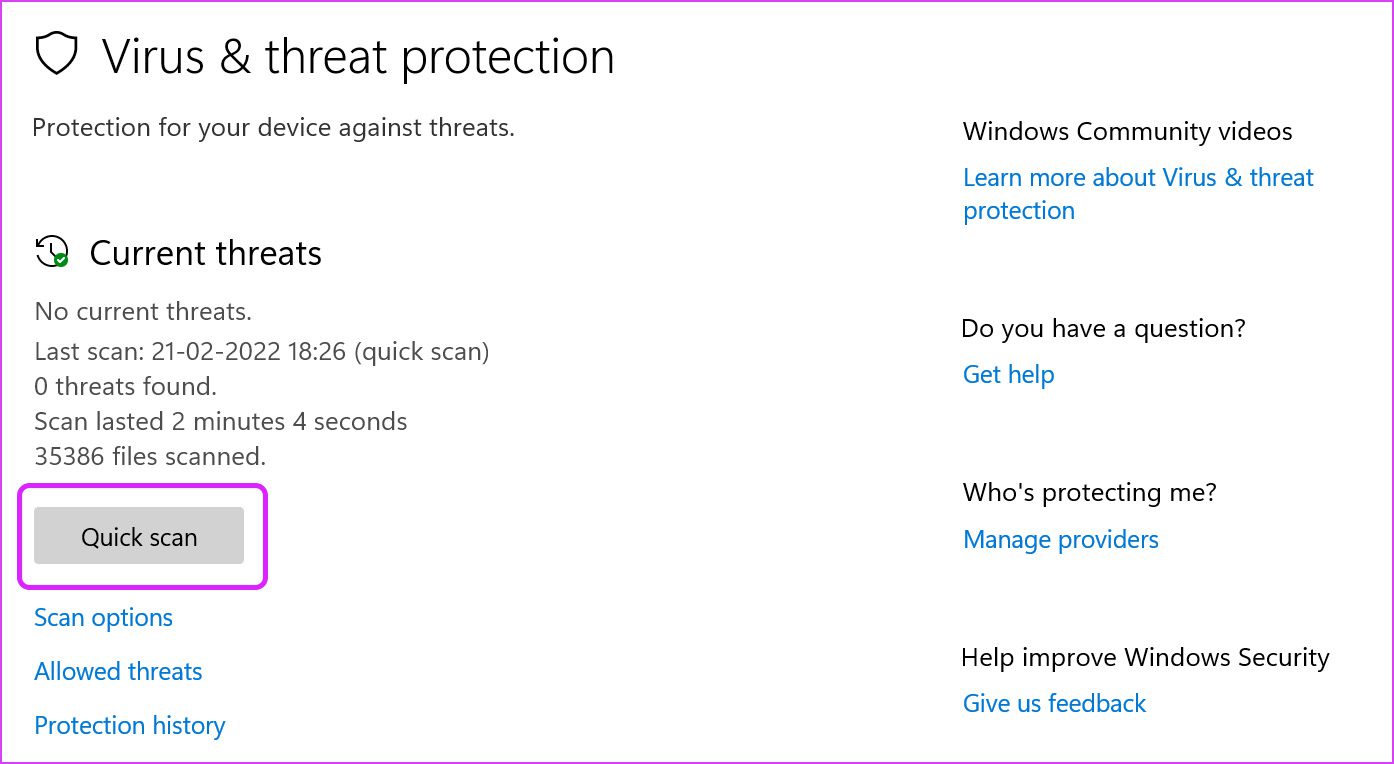Click the scan duration text

click(221, 421)
